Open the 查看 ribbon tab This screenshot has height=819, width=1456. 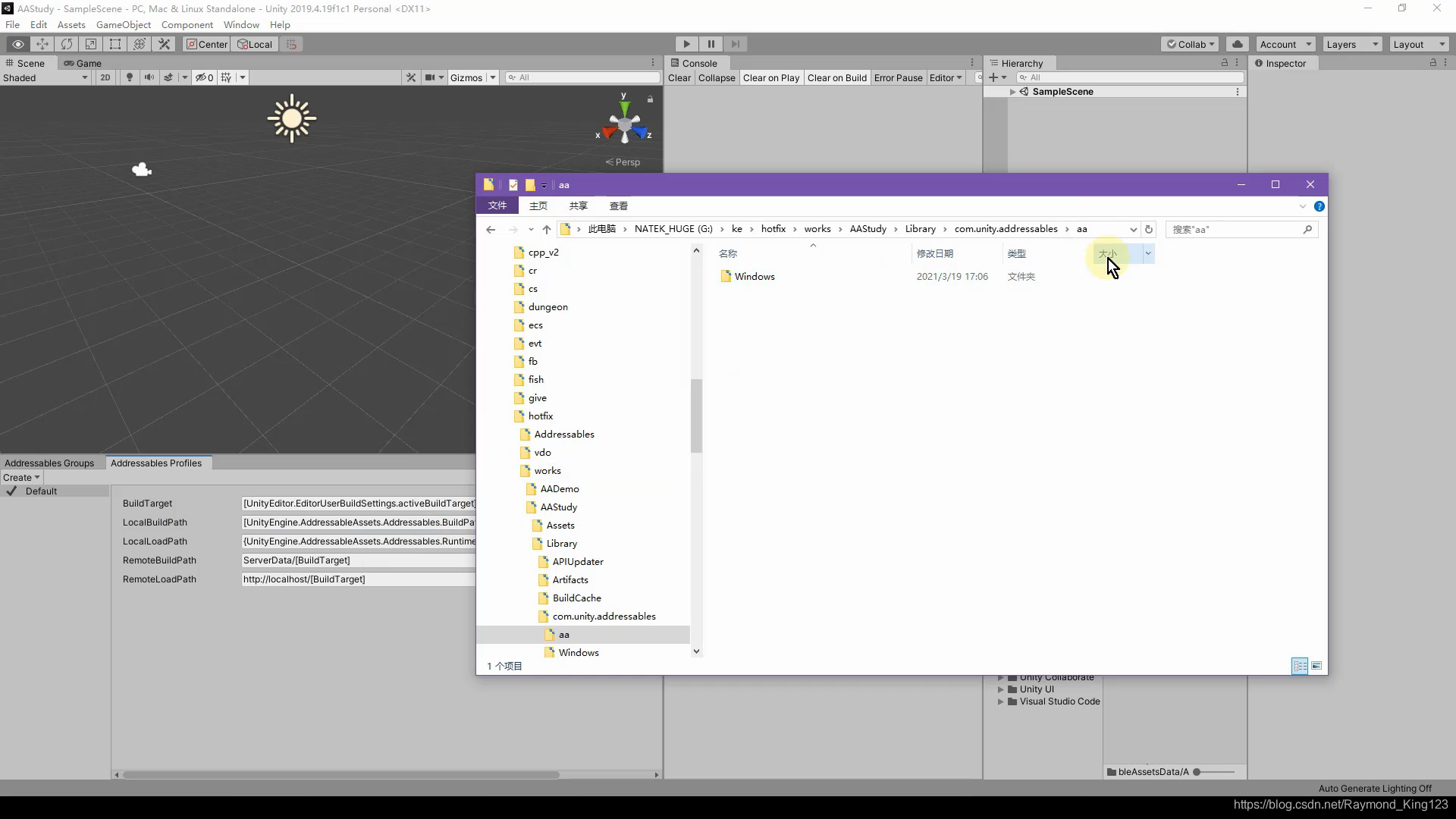[x=619, y=206]
